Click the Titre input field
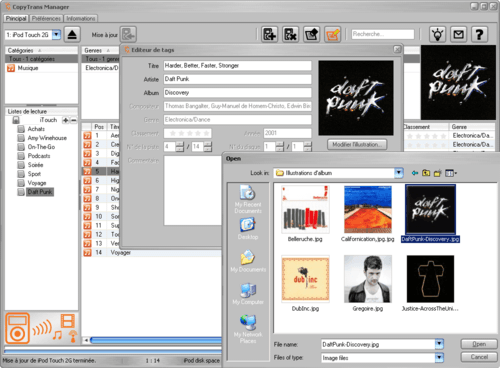Image resolution: width=500 pixels, height=368 pixels. click(237, 66)
